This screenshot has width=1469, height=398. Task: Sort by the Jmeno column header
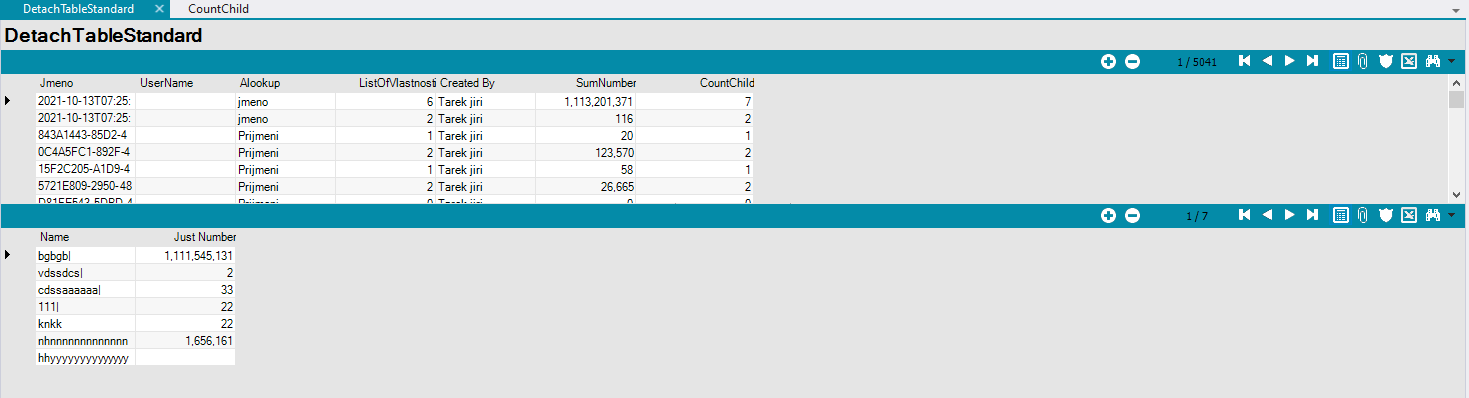click(x=57, y=83)
